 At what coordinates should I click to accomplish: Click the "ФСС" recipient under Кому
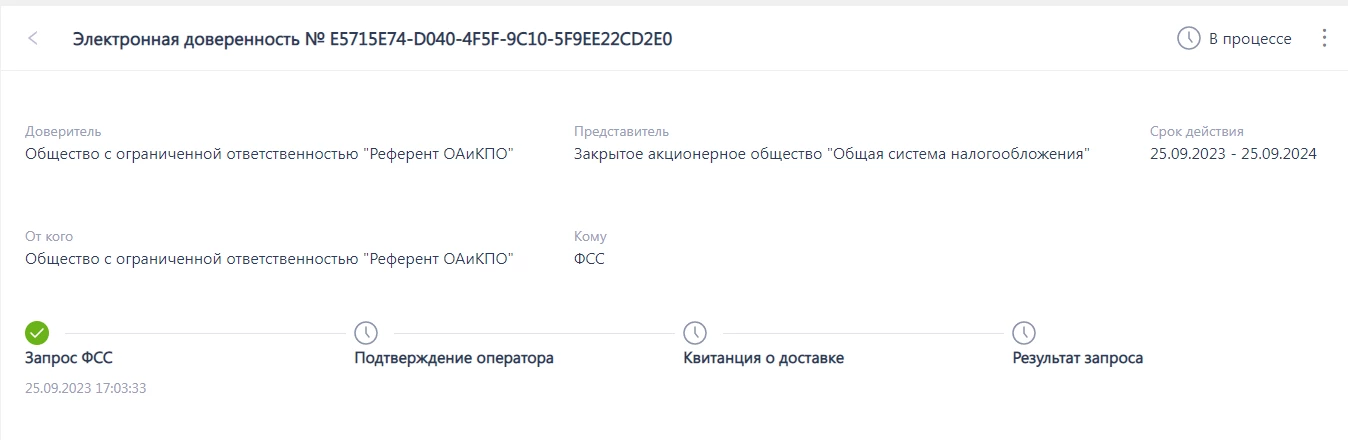point(589,259)
